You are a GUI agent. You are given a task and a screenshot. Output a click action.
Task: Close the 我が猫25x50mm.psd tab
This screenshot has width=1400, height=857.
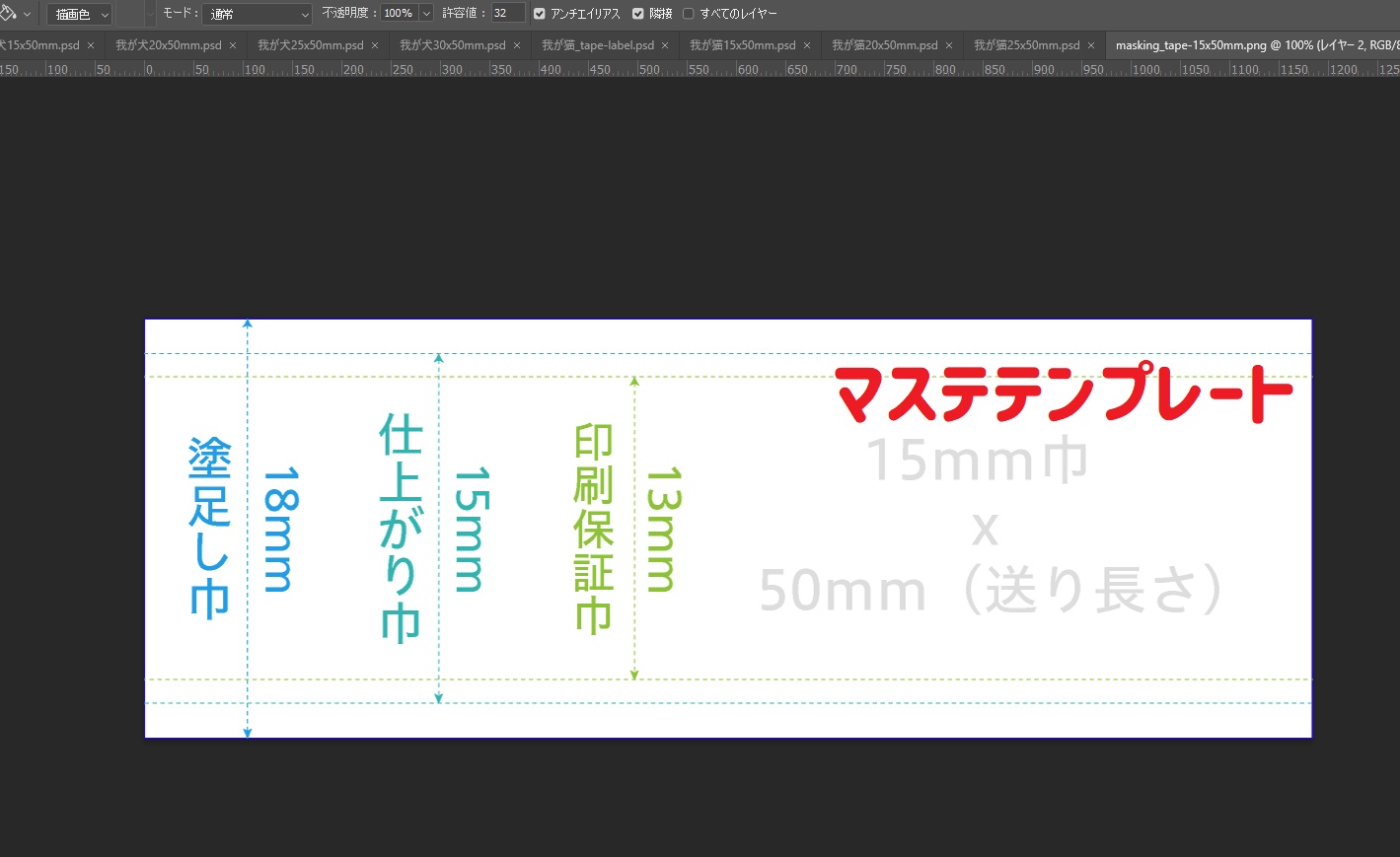1091,45
